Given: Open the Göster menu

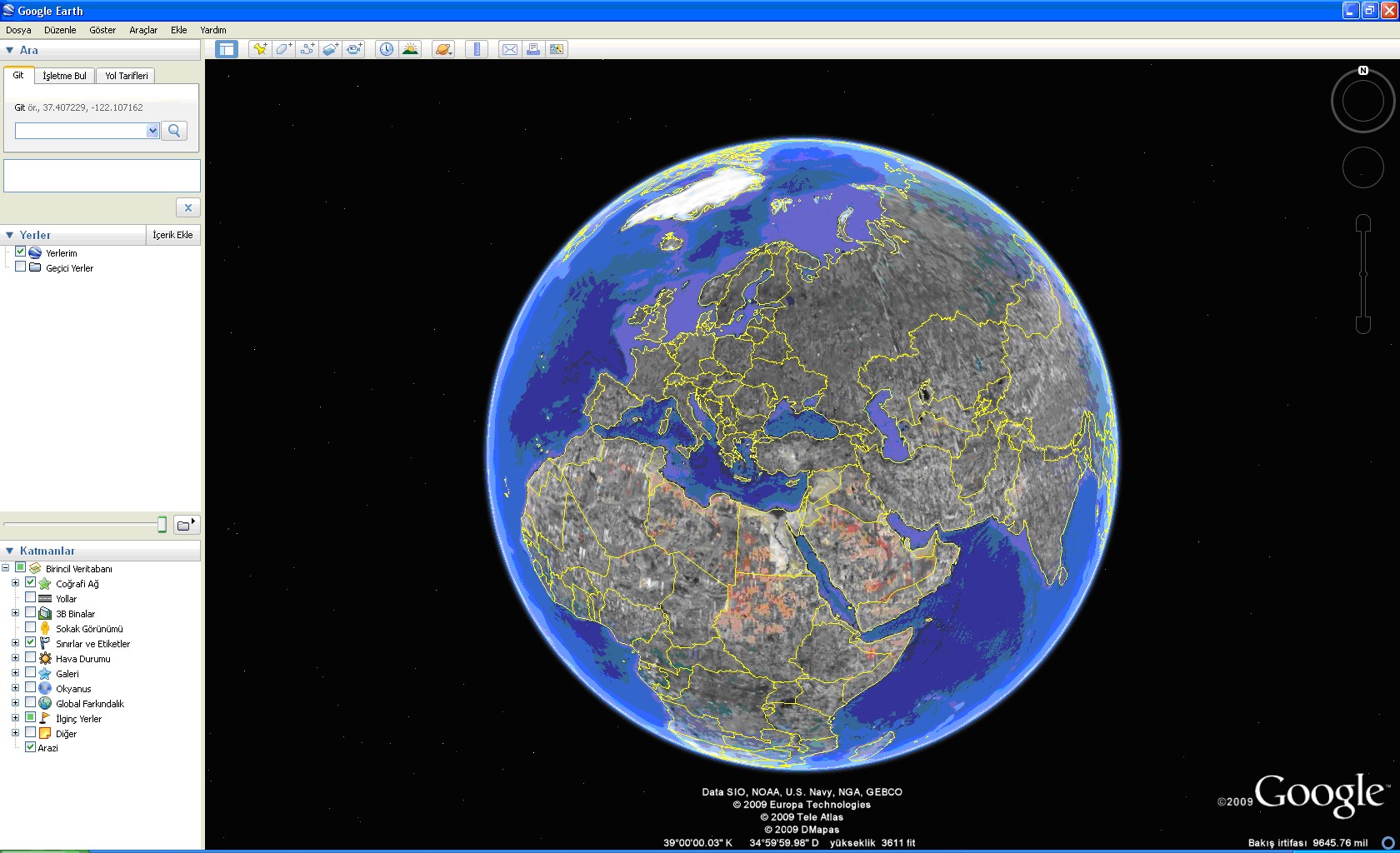Looking at the screenshot, I should (x=102, y=30).
